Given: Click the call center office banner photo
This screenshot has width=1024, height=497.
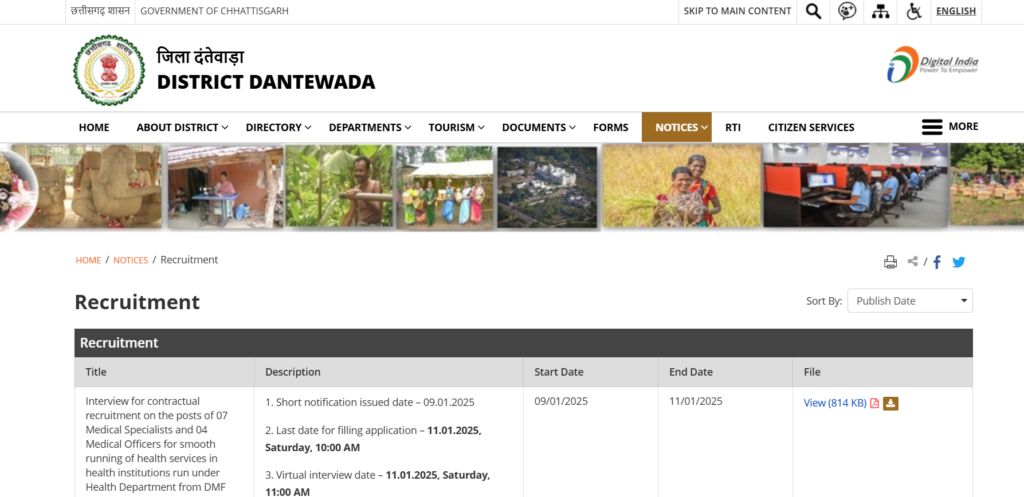Looking at the screenshot, I should click(x=856, y=185).
